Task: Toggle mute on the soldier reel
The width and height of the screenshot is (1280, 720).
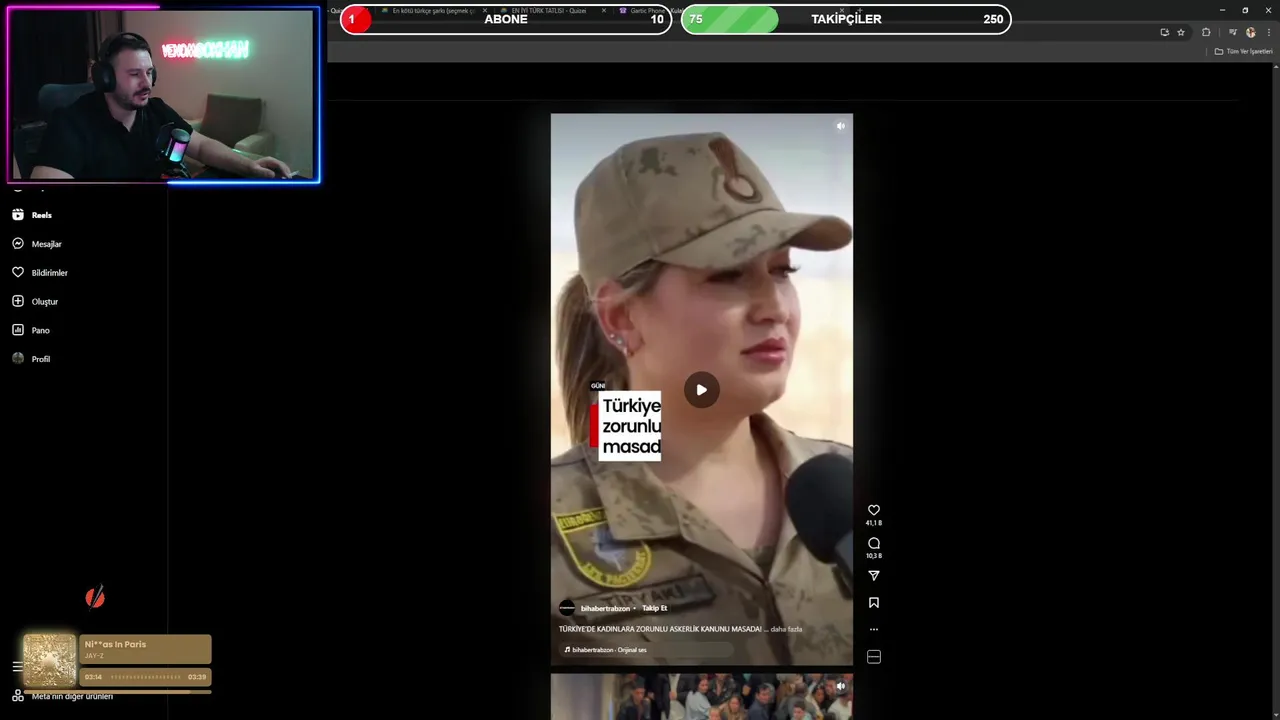Action: pyautogui.click(x=840, y=126)
